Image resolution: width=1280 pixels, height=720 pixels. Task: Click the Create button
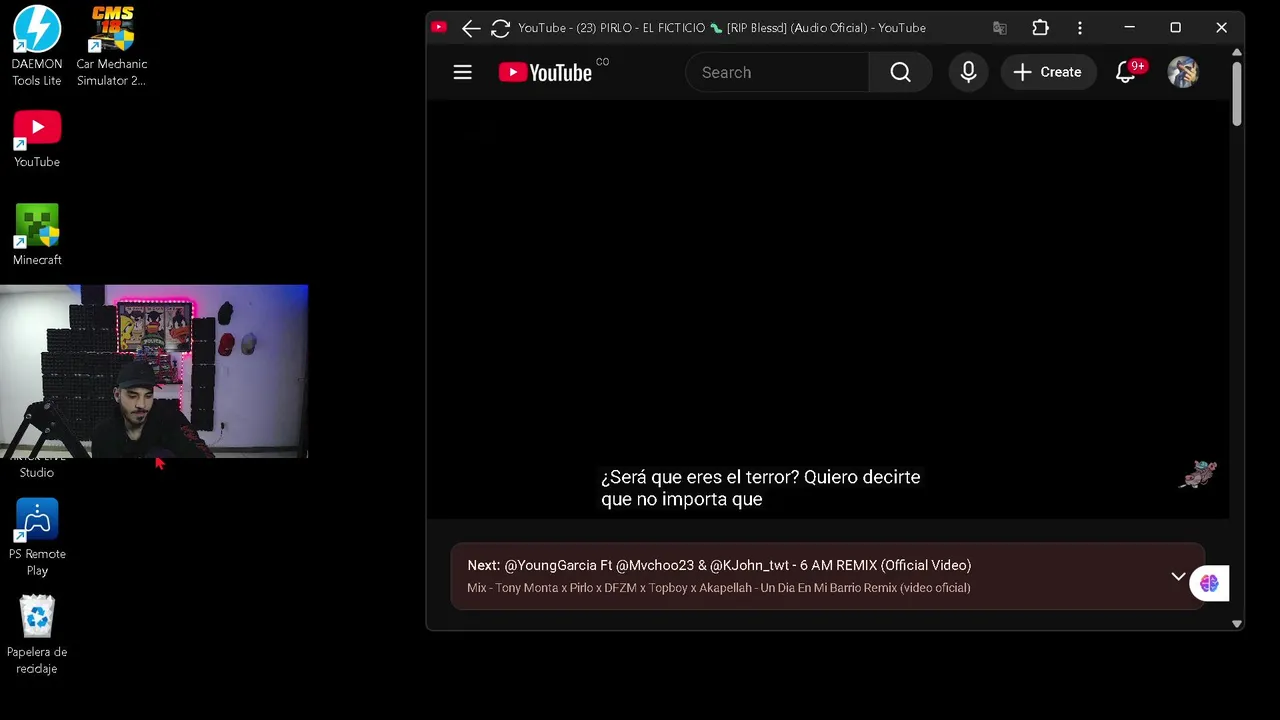pyautogui.click(x=1047, y=72)
